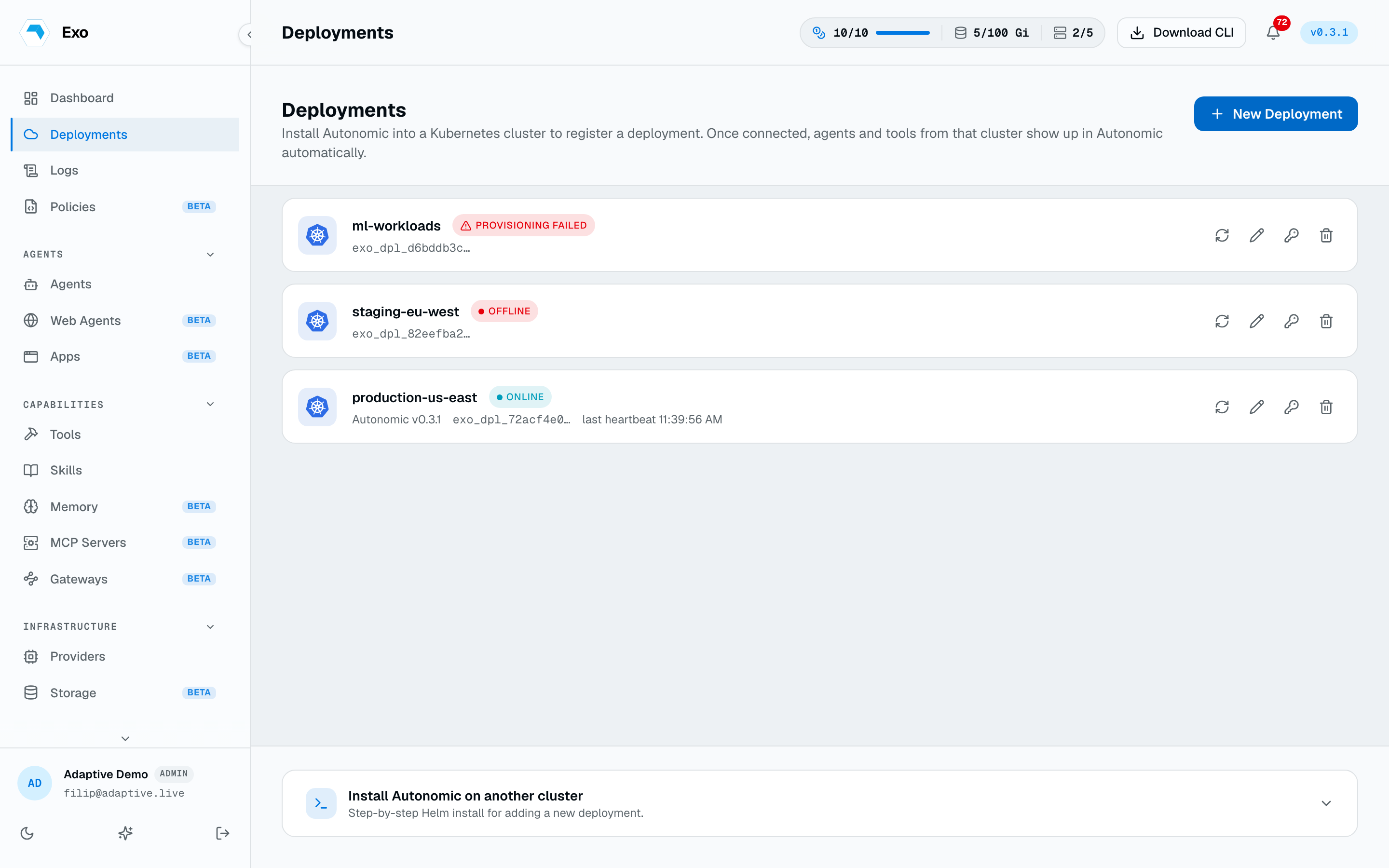
Task: Click the OFFLINE status badge
Action: pos(504,311)
